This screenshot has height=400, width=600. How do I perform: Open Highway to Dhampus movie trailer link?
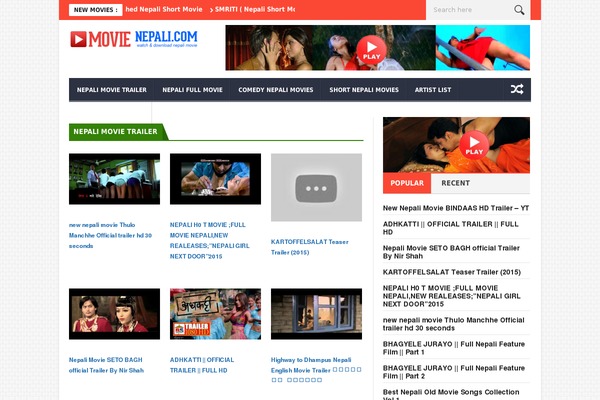click(x=316, y=370)
